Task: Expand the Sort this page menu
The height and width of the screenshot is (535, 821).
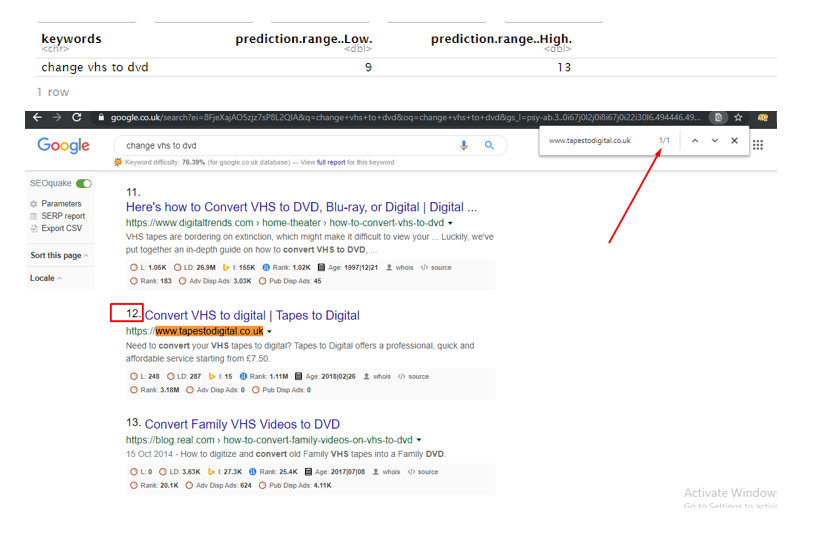Action: point(59,255)
